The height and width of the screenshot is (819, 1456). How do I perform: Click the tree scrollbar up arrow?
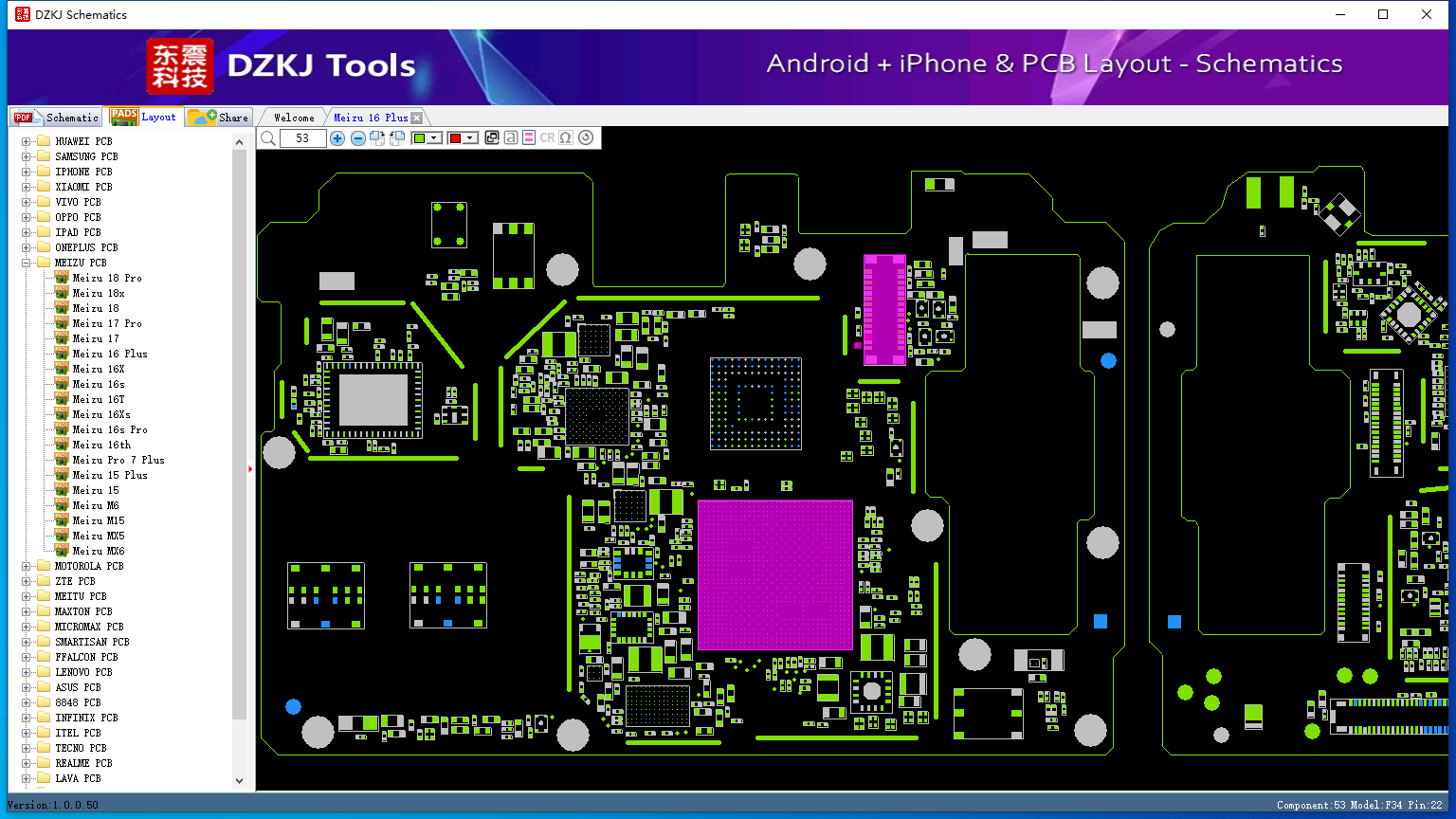[x=239, y=142]
